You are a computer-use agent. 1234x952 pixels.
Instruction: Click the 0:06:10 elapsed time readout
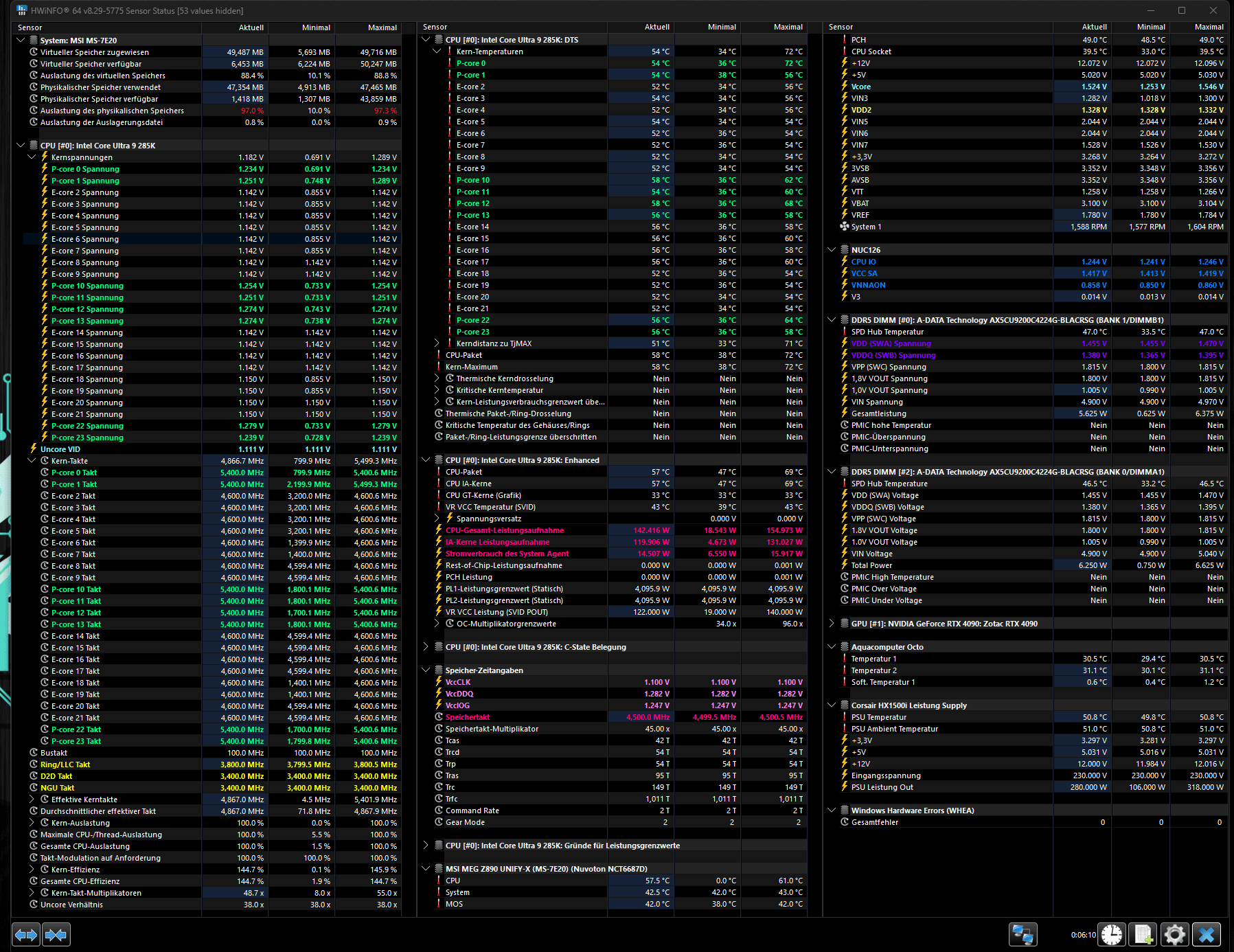[1083, 935]
